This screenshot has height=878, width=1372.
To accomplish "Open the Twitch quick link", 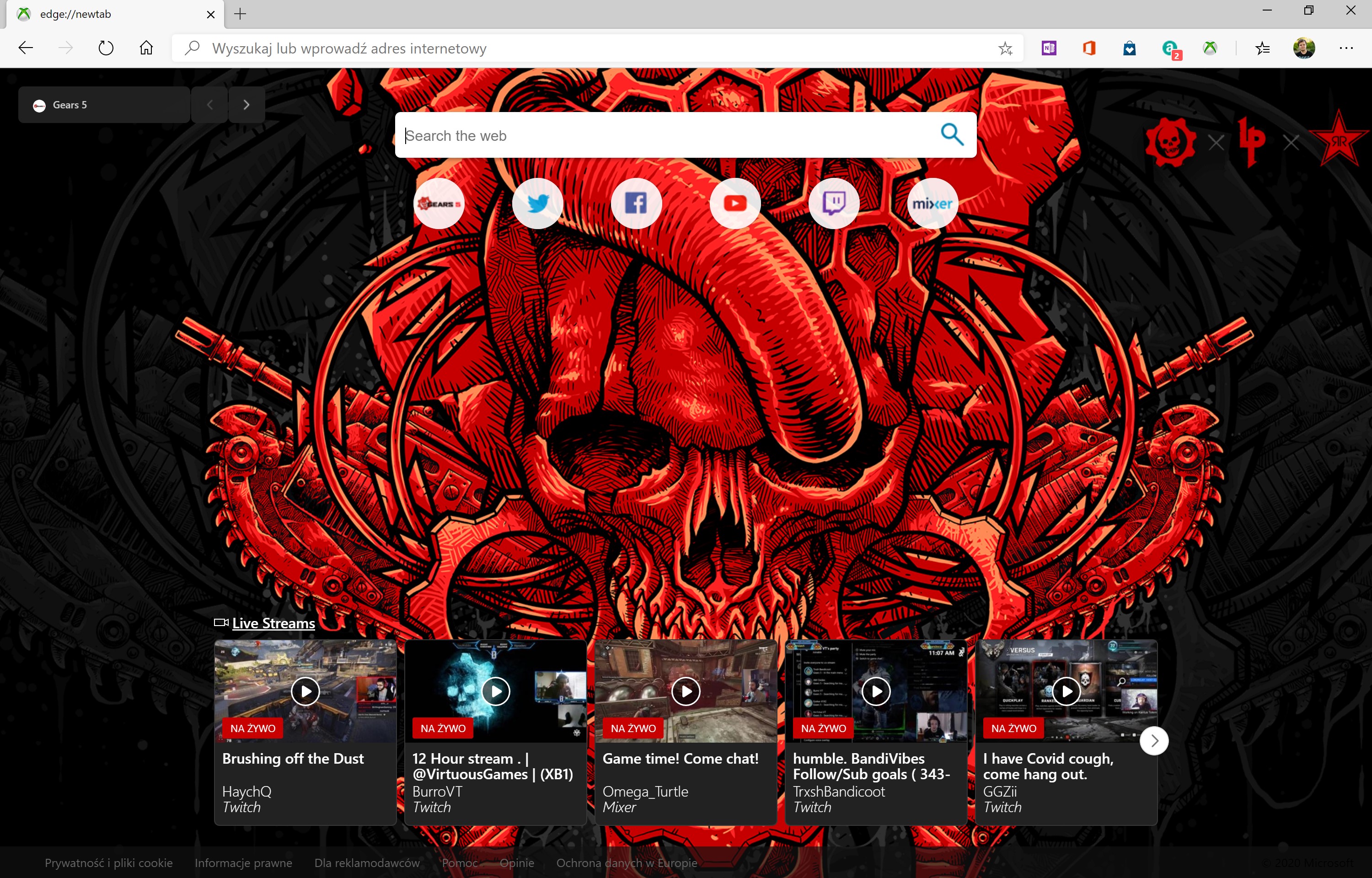I will [x=834, y=203].
